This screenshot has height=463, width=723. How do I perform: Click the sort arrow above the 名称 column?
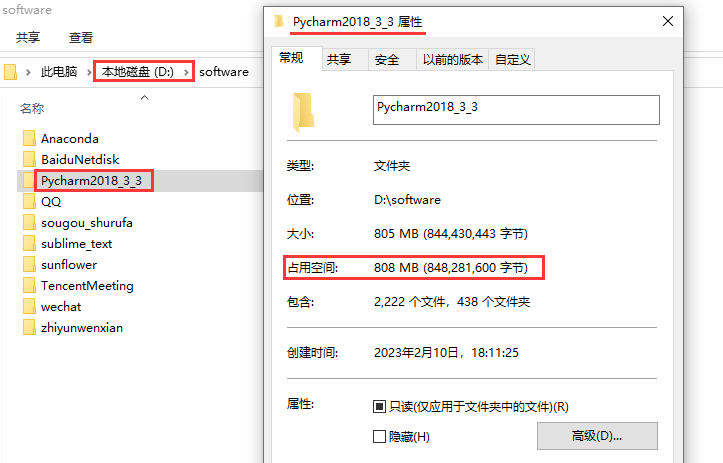pyautogui.click(x=144, y=97)
